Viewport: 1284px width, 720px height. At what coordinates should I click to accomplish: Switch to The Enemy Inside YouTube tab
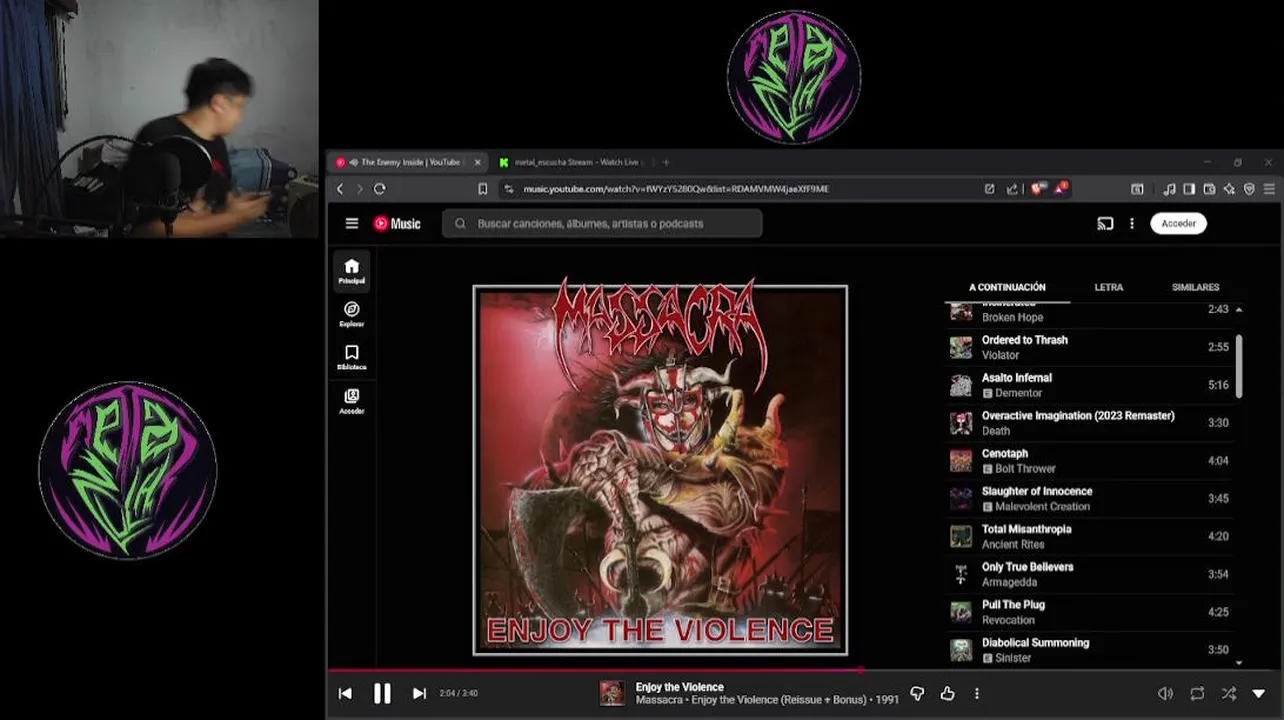tap(408, 162)
